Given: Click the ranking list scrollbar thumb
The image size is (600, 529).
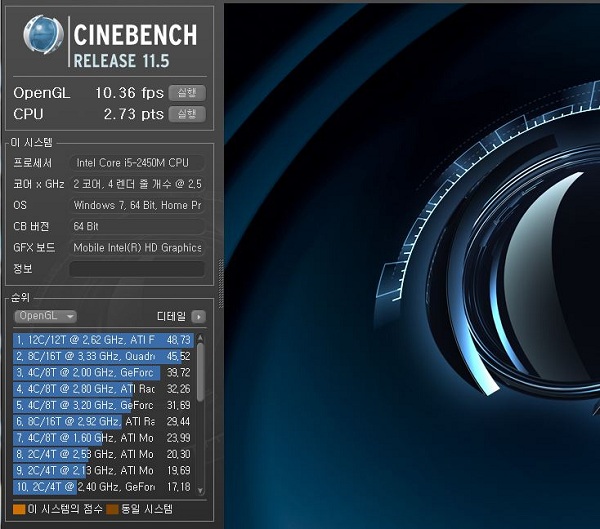Looking at the screenshot, I should [x=200, y=372].
